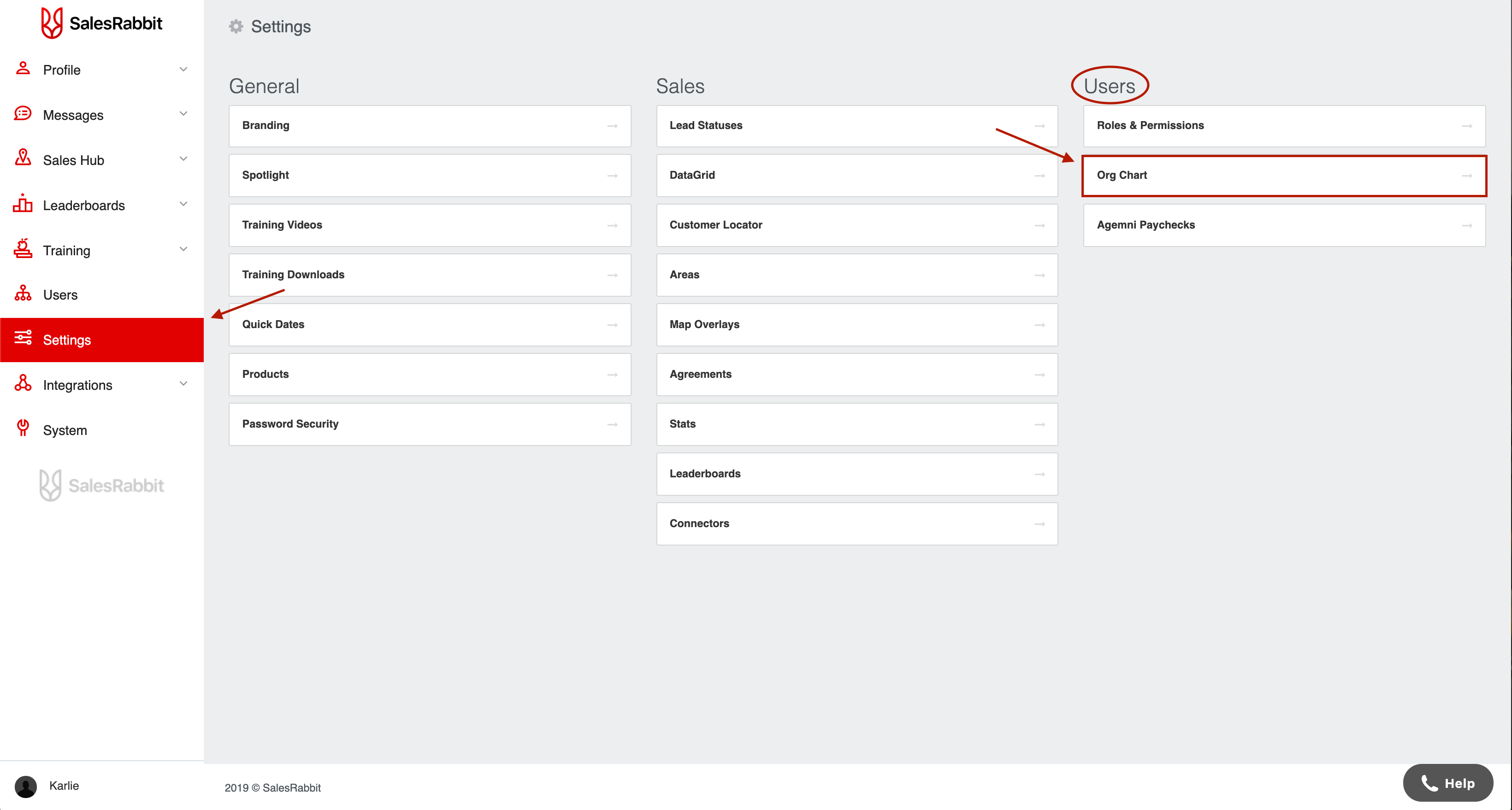Click the arrow icon on Products row

point(613,375)
